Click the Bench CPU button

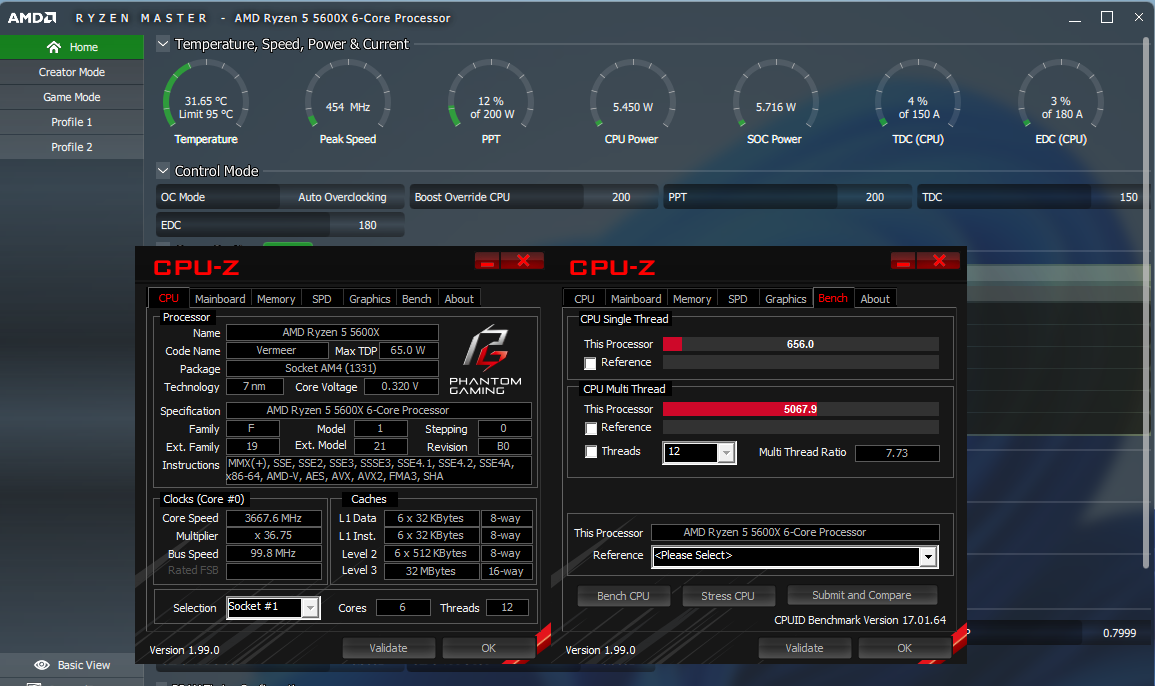pyautogui.click(x=623, y=596)
